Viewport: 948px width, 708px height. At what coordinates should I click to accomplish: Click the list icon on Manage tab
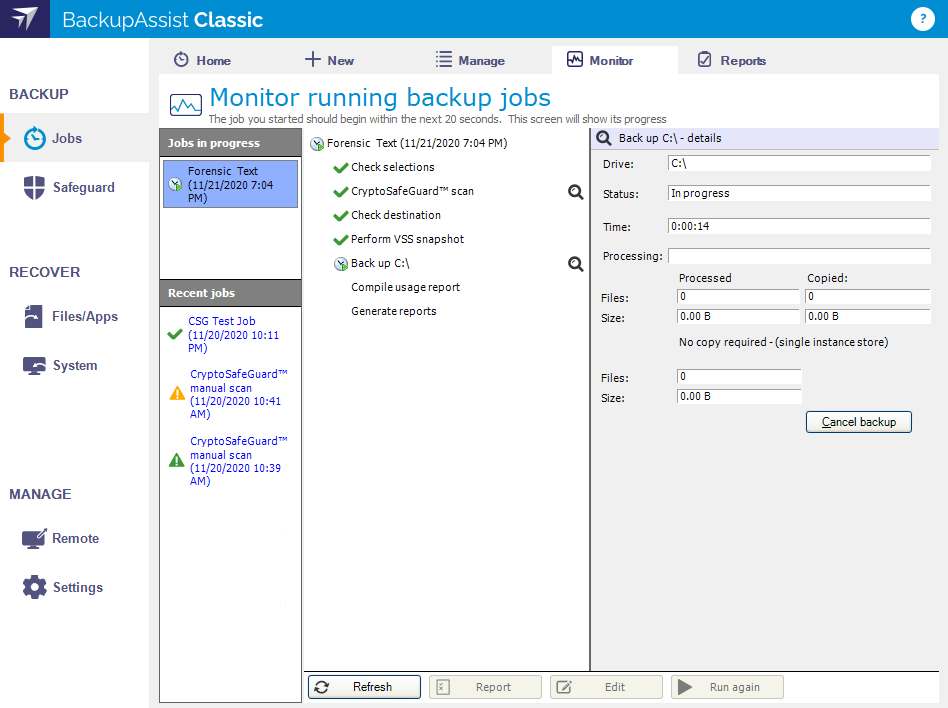pos(444,59)
